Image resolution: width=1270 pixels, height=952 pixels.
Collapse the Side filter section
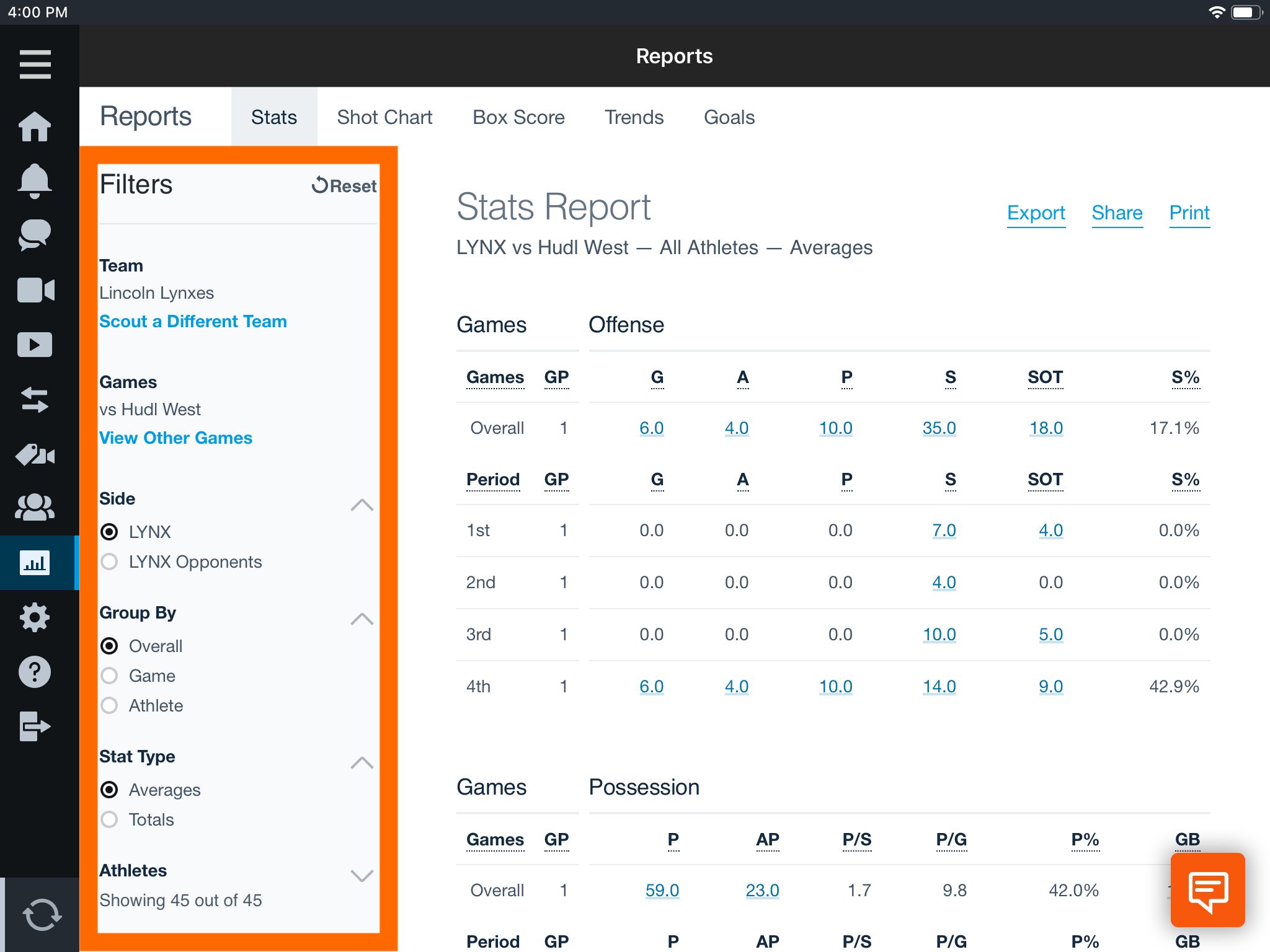click(x=361, y=505)
